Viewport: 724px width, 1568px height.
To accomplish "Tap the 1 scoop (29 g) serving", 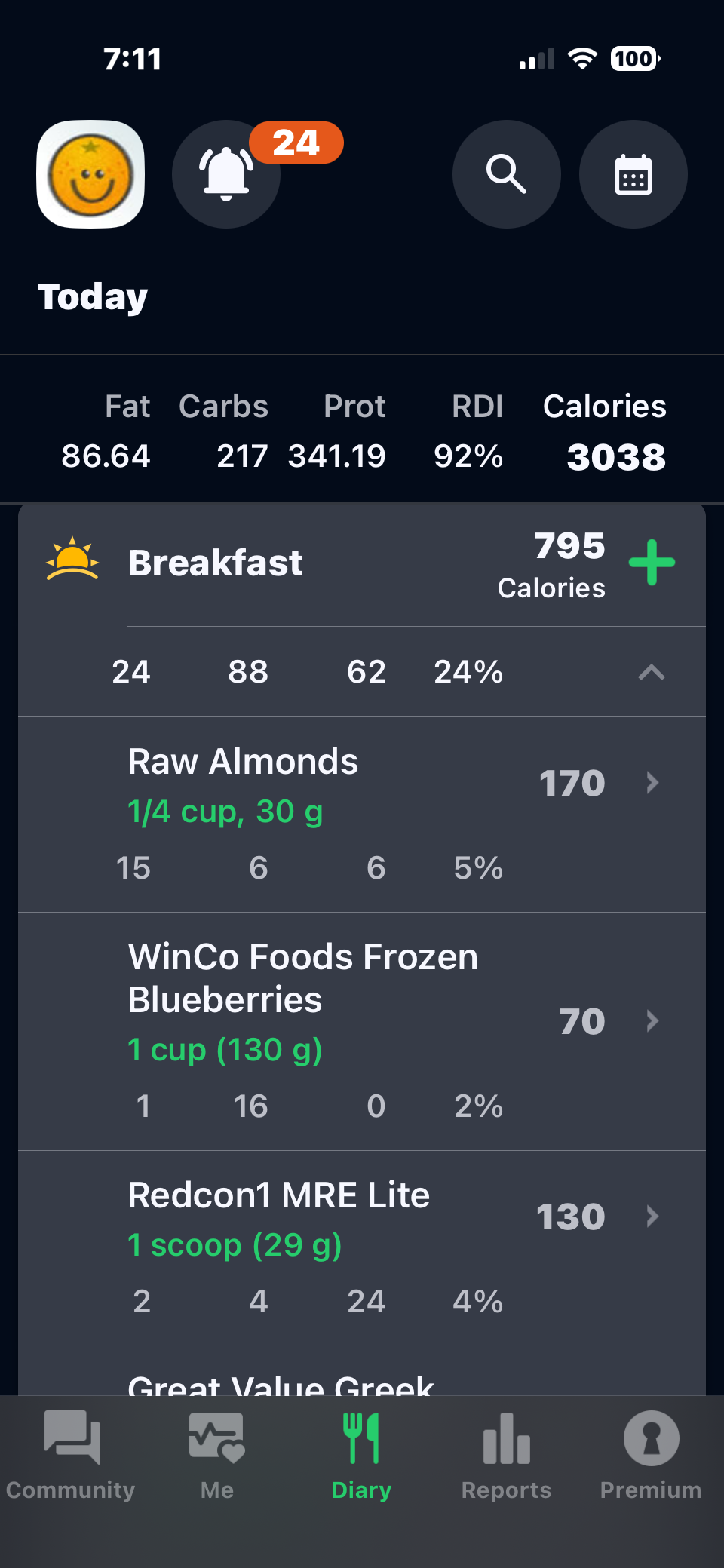I will [235, 1245].
